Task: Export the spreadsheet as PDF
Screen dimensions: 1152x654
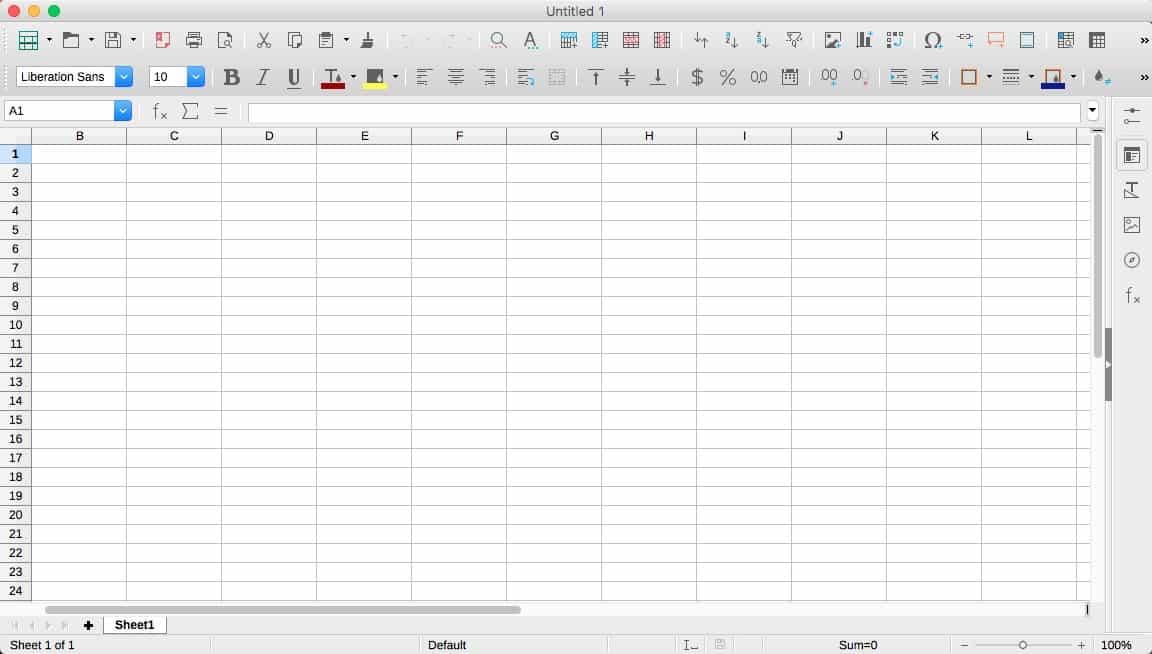Action: click(x=162, y=40)
